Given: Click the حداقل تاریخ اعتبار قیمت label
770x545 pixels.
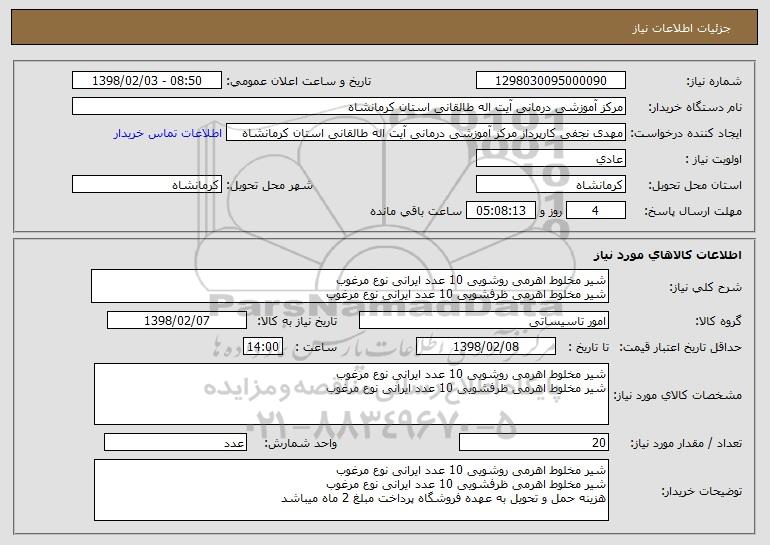Looking at the screenshot, I should coord(680,348).
